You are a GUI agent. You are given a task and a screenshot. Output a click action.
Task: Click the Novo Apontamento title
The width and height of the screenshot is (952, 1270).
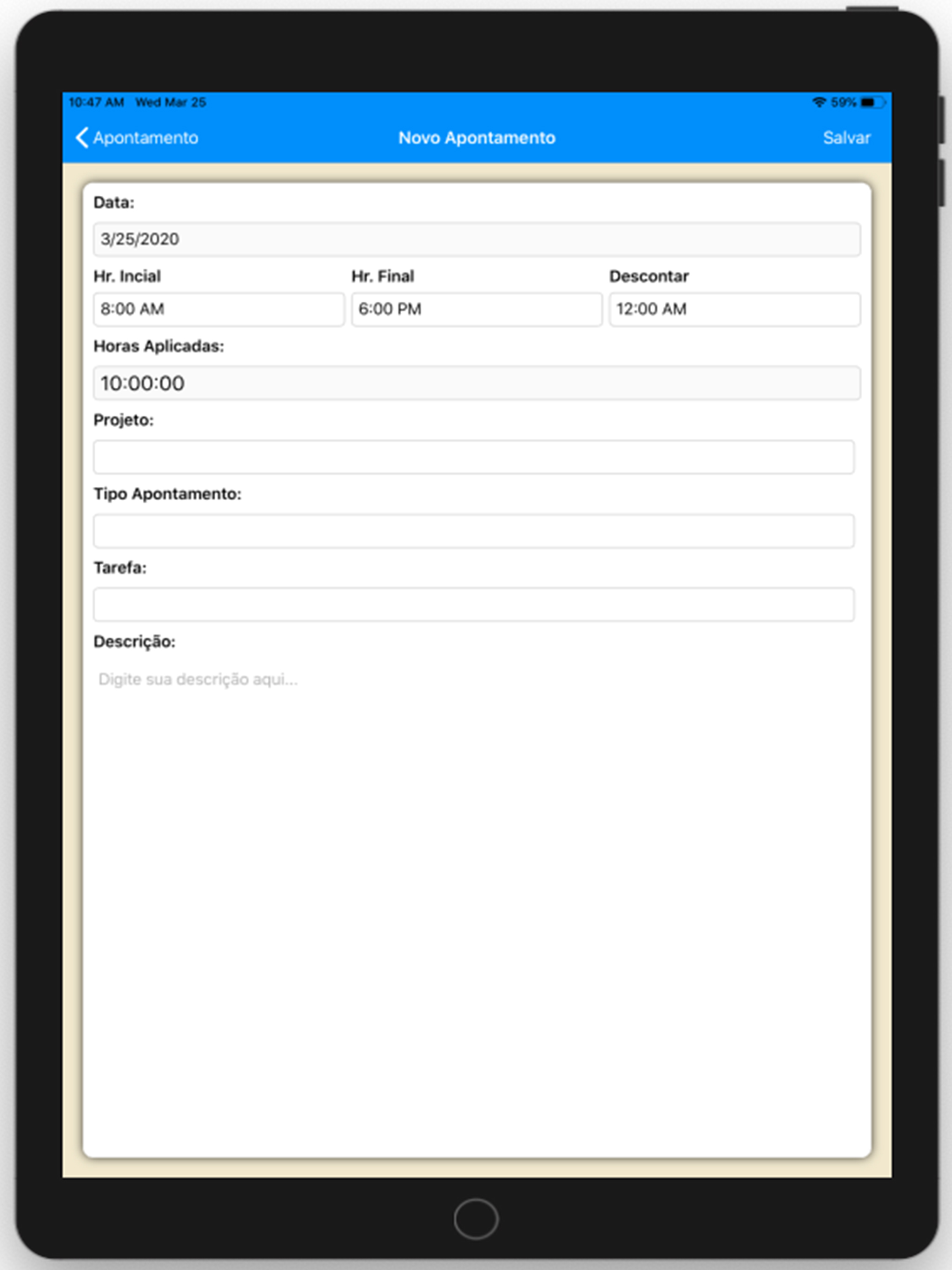pos(476,138)
